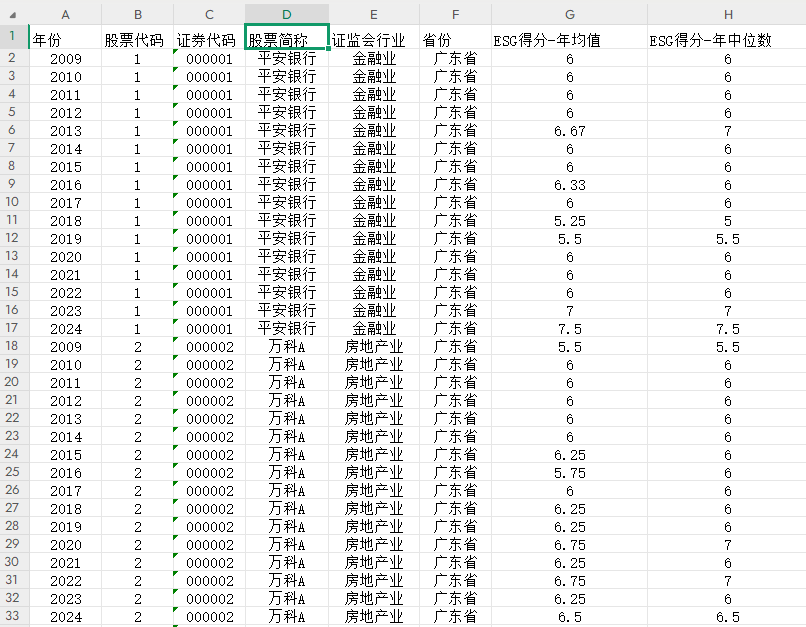Click year cell 2009 in row 2
This screenshot has height=627, width=806.
coord(65,59)
